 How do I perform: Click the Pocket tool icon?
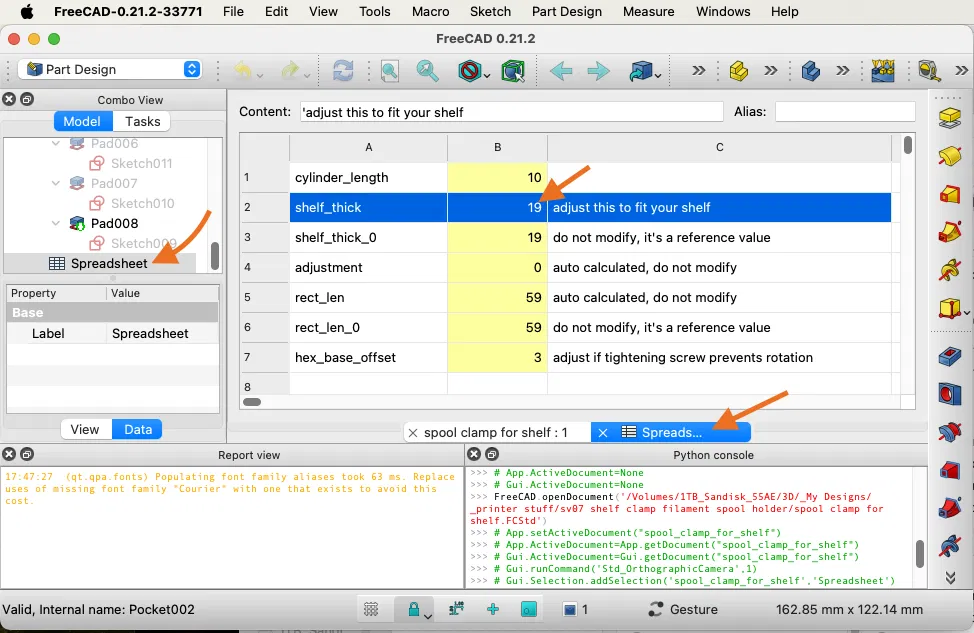[x=950, y=356]
